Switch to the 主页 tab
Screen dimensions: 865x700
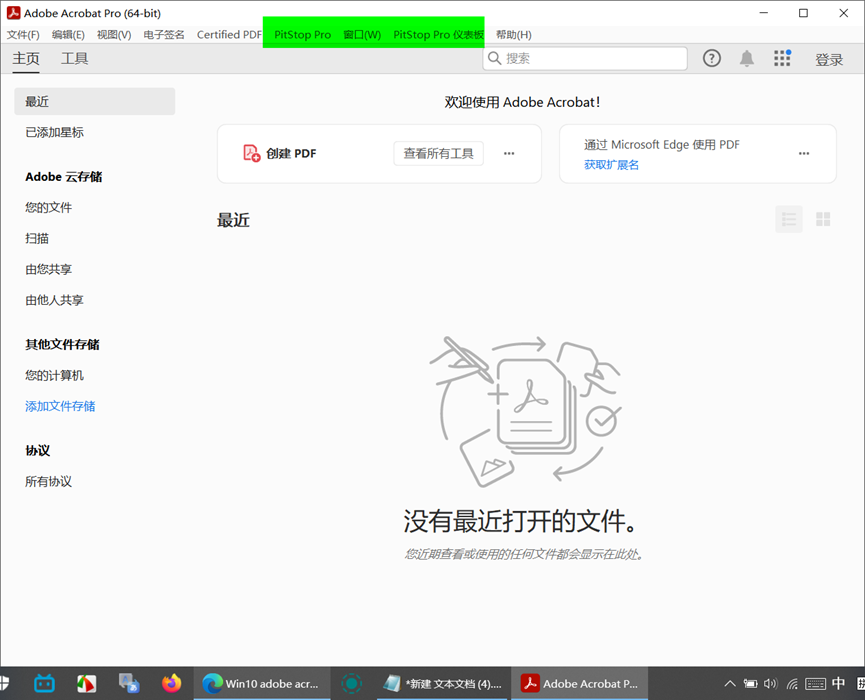pos(26,58)
